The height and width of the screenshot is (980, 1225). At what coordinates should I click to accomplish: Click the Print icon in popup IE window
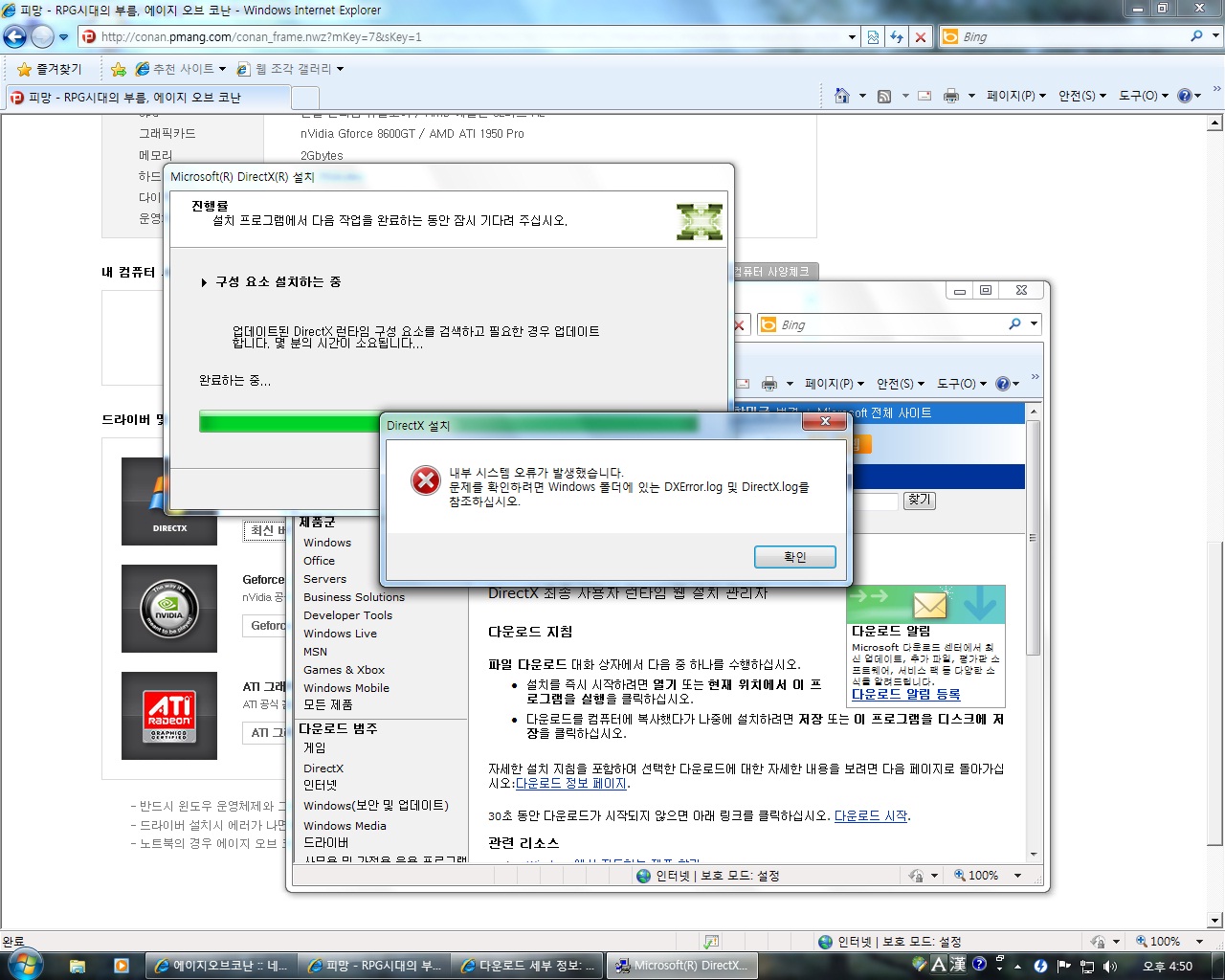[x=769, y=384]
